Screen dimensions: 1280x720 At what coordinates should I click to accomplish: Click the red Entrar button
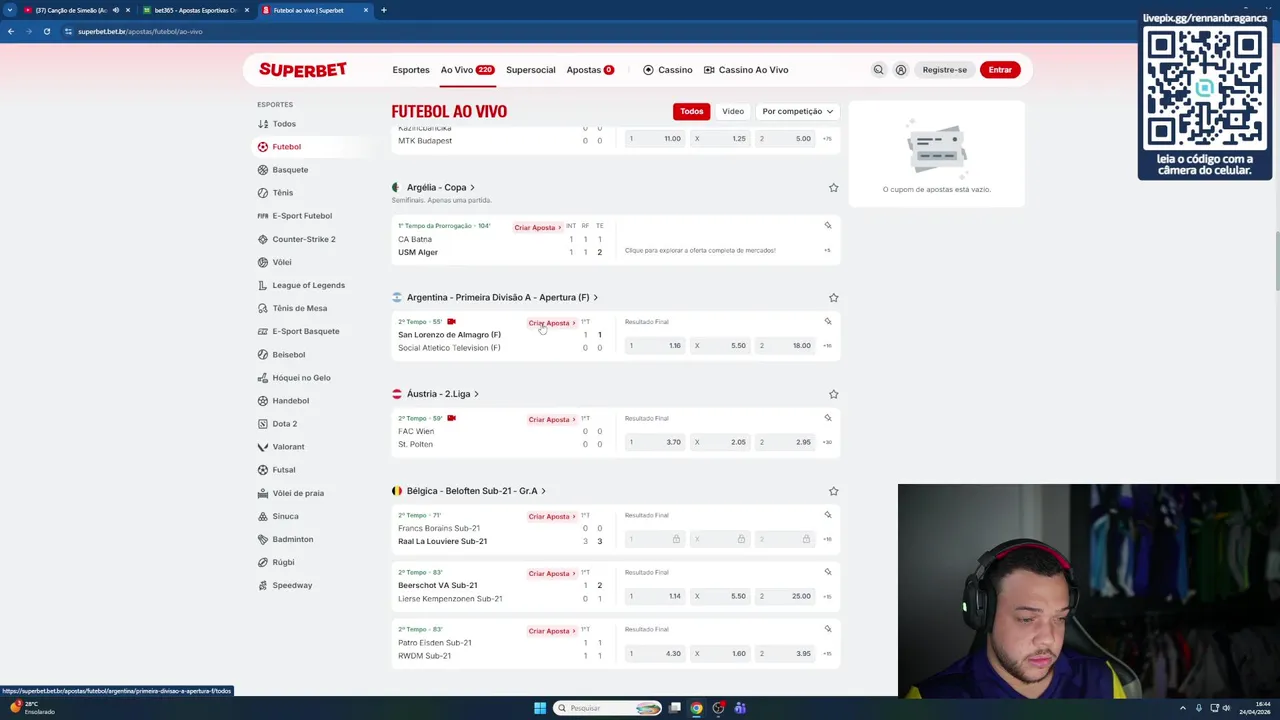[x=1000, y=70]
